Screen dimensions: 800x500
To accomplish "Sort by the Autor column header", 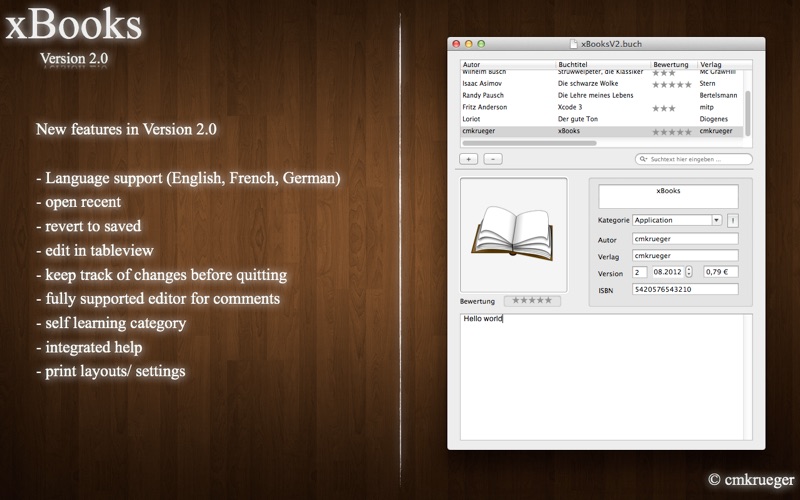I will [508, 65].
